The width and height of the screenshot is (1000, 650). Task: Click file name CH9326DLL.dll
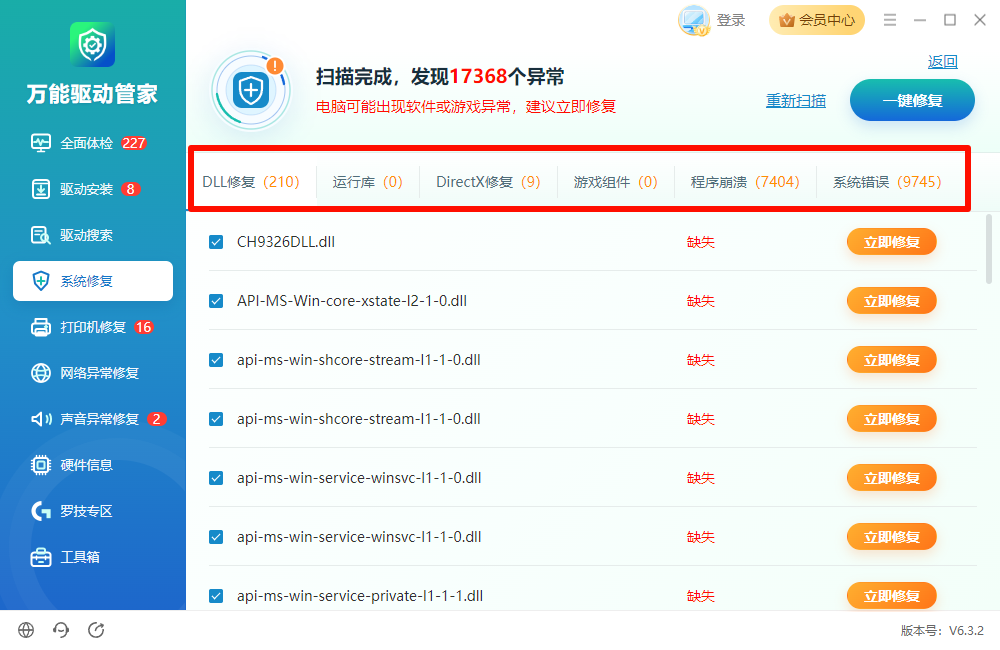(286, 242)
